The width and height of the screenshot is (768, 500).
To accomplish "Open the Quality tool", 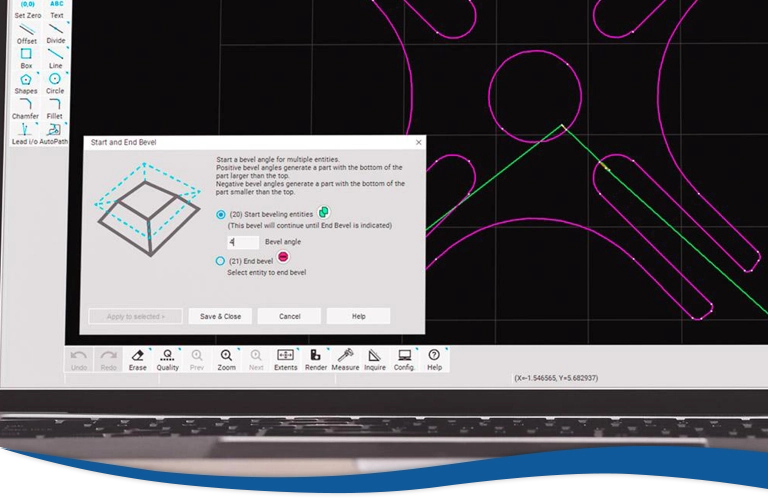I will pyautogui.click(x=167, y=358).
